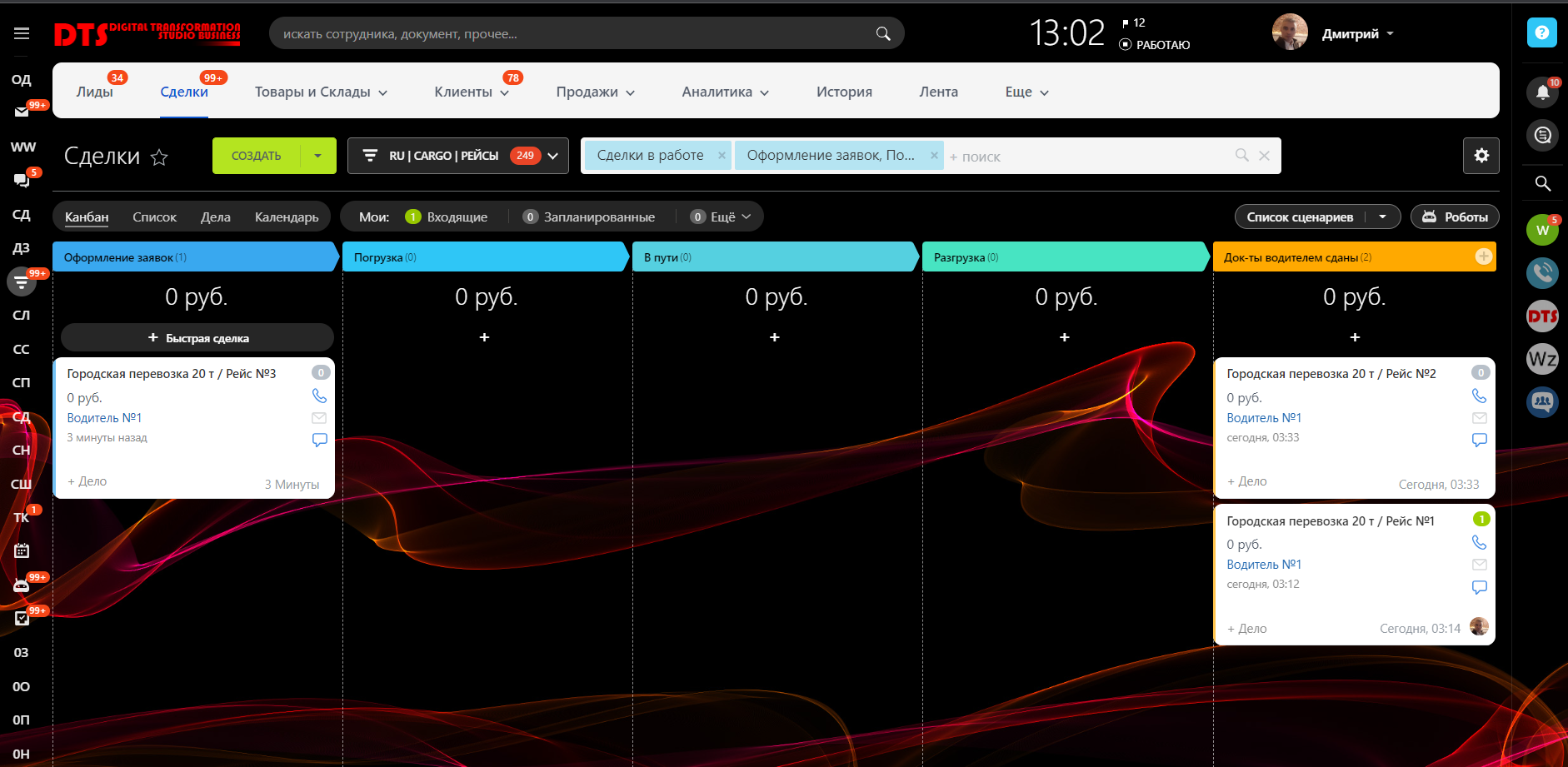Open the Лиды tab
This screenshot has height=767, width=1568.
[94, 92]
